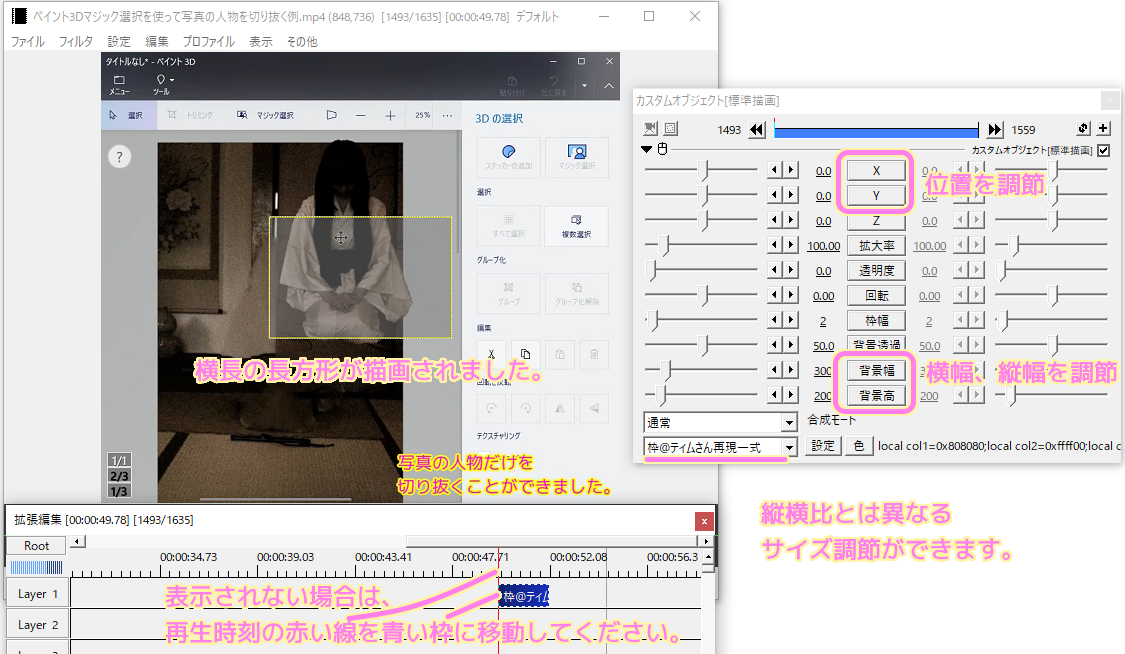Click the 設定 button in custom object panel
The height and width of the screenshot is (654, 1125).
[821, 446]
